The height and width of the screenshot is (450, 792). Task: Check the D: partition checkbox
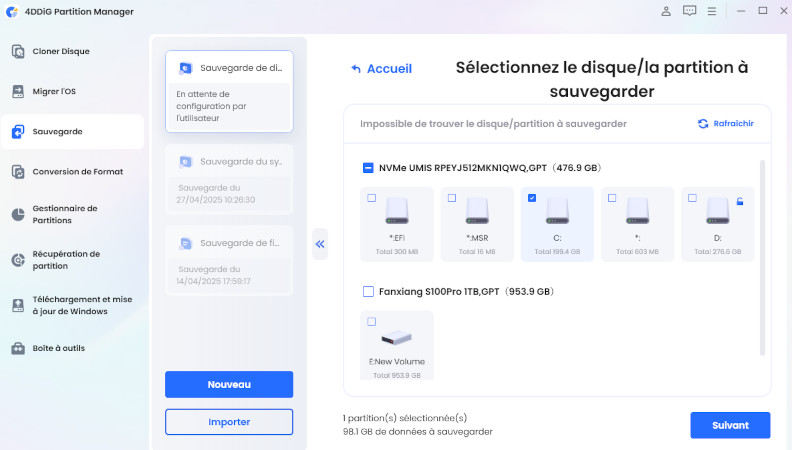(692, 198)
